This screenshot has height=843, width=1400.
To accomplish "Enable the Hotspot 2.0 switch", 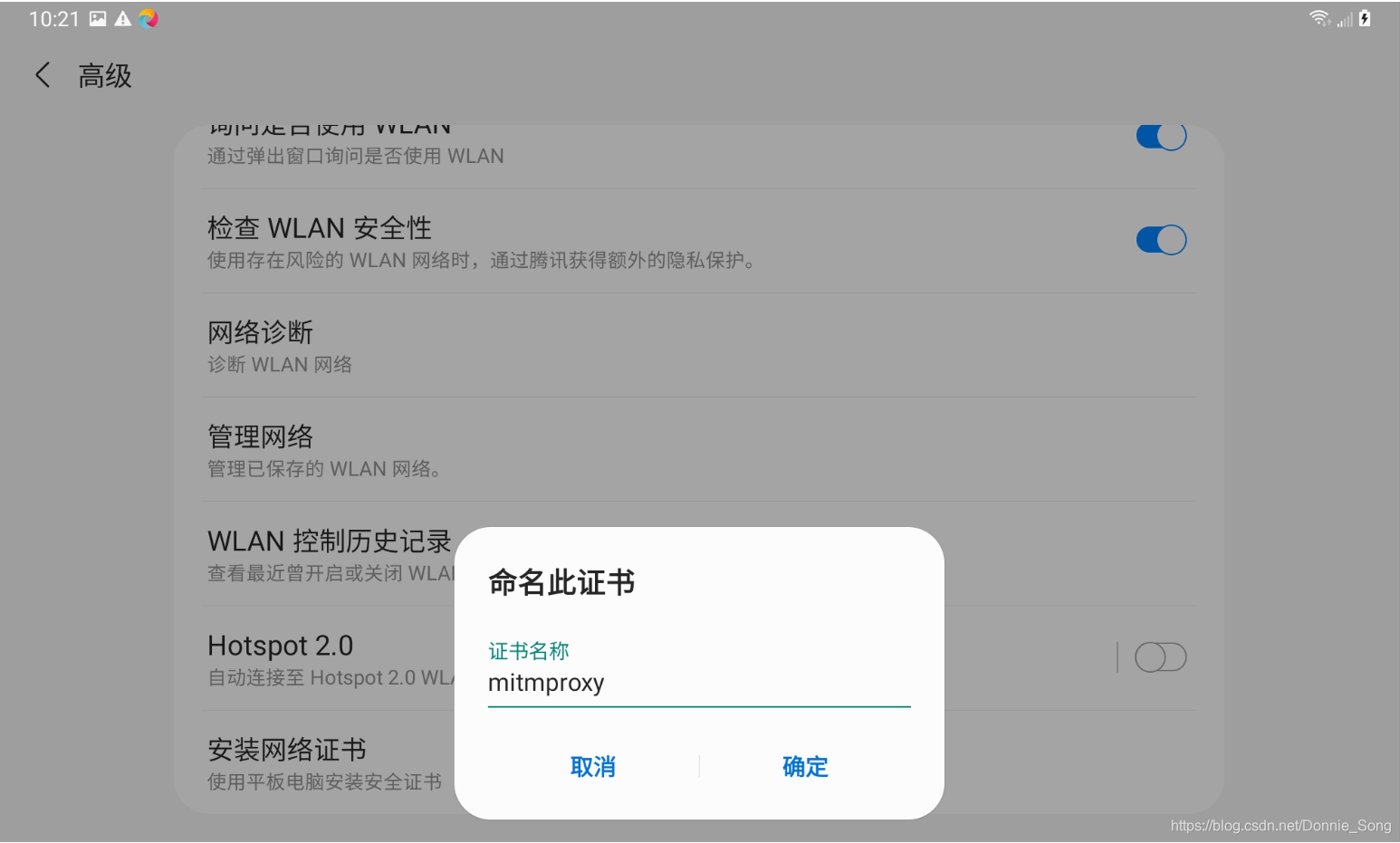I will [x=1161, y=656].
